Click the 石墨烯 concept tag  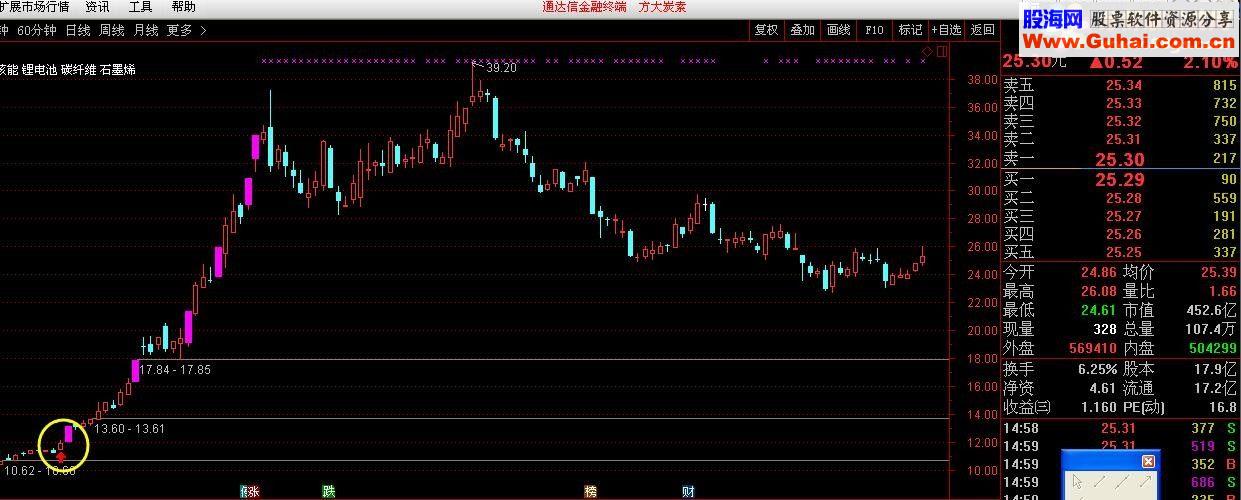pos(118,70)
